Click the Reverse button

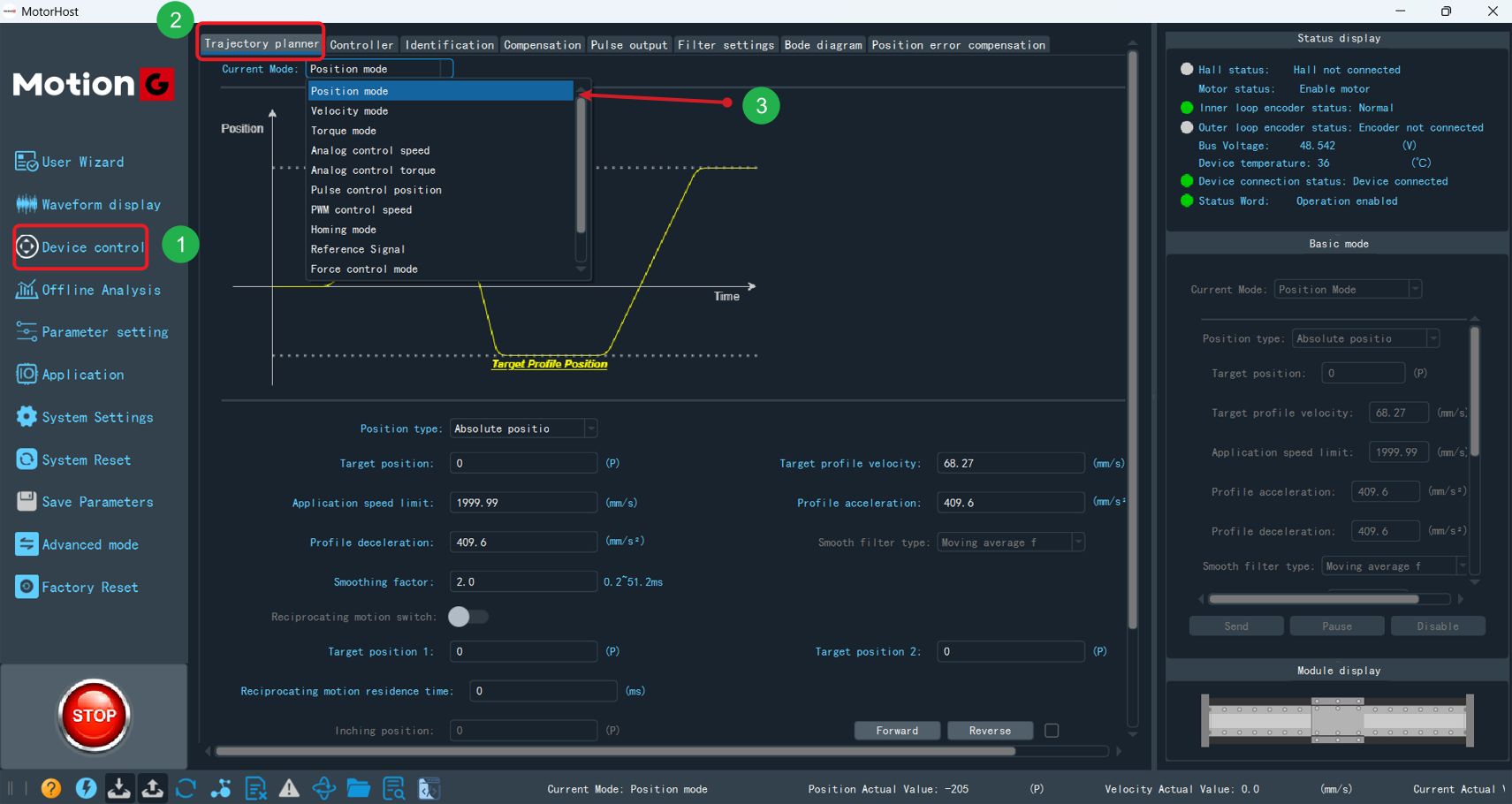click(x=990, y=731)
